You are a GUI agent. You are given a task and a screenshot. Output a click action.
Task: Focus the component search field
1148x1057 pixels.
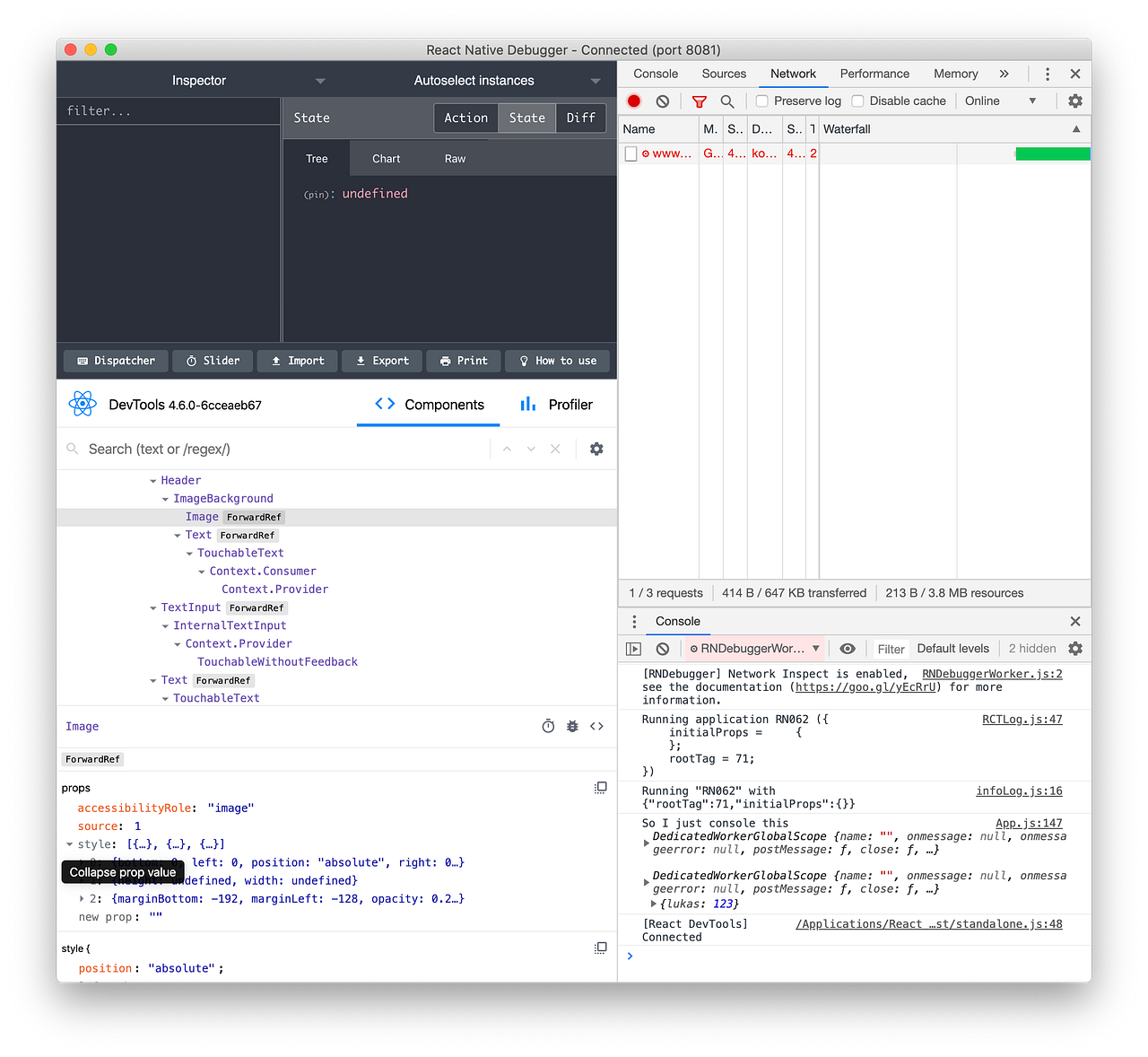[285, 449]
